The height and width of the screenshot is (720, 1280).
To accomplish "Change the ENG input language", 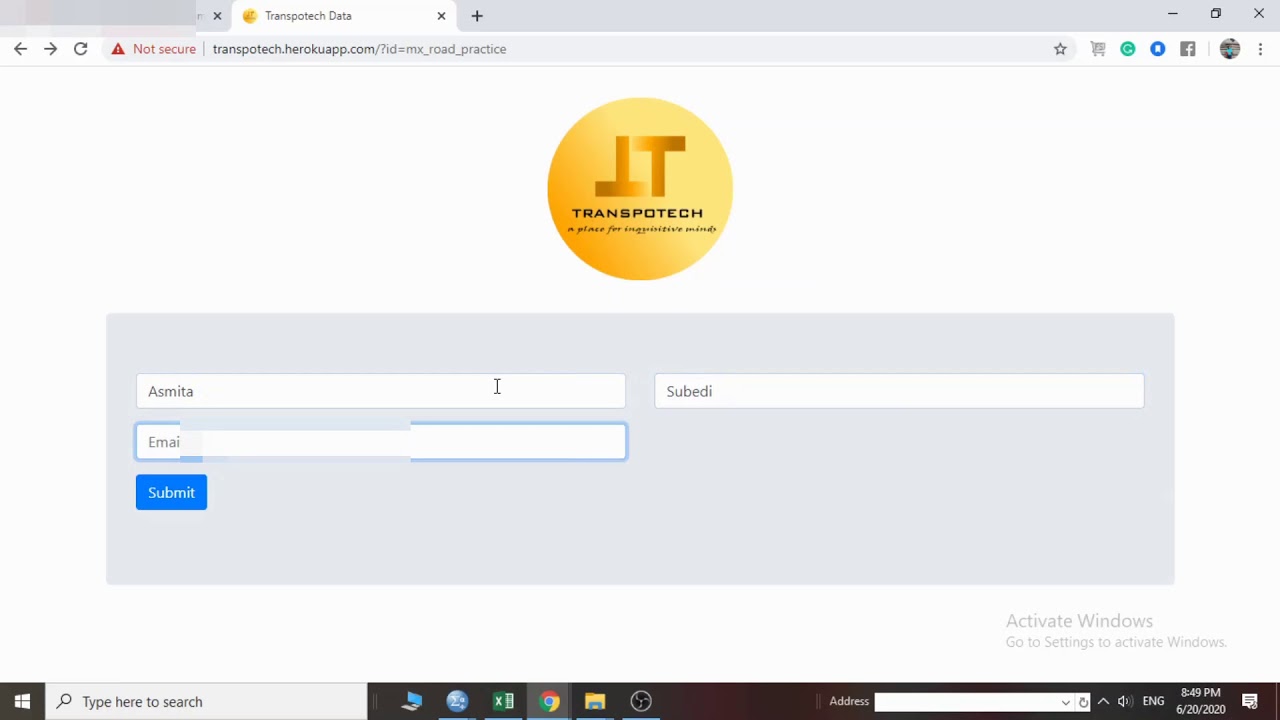I will pyautogui.click(x=1153, y=701).
